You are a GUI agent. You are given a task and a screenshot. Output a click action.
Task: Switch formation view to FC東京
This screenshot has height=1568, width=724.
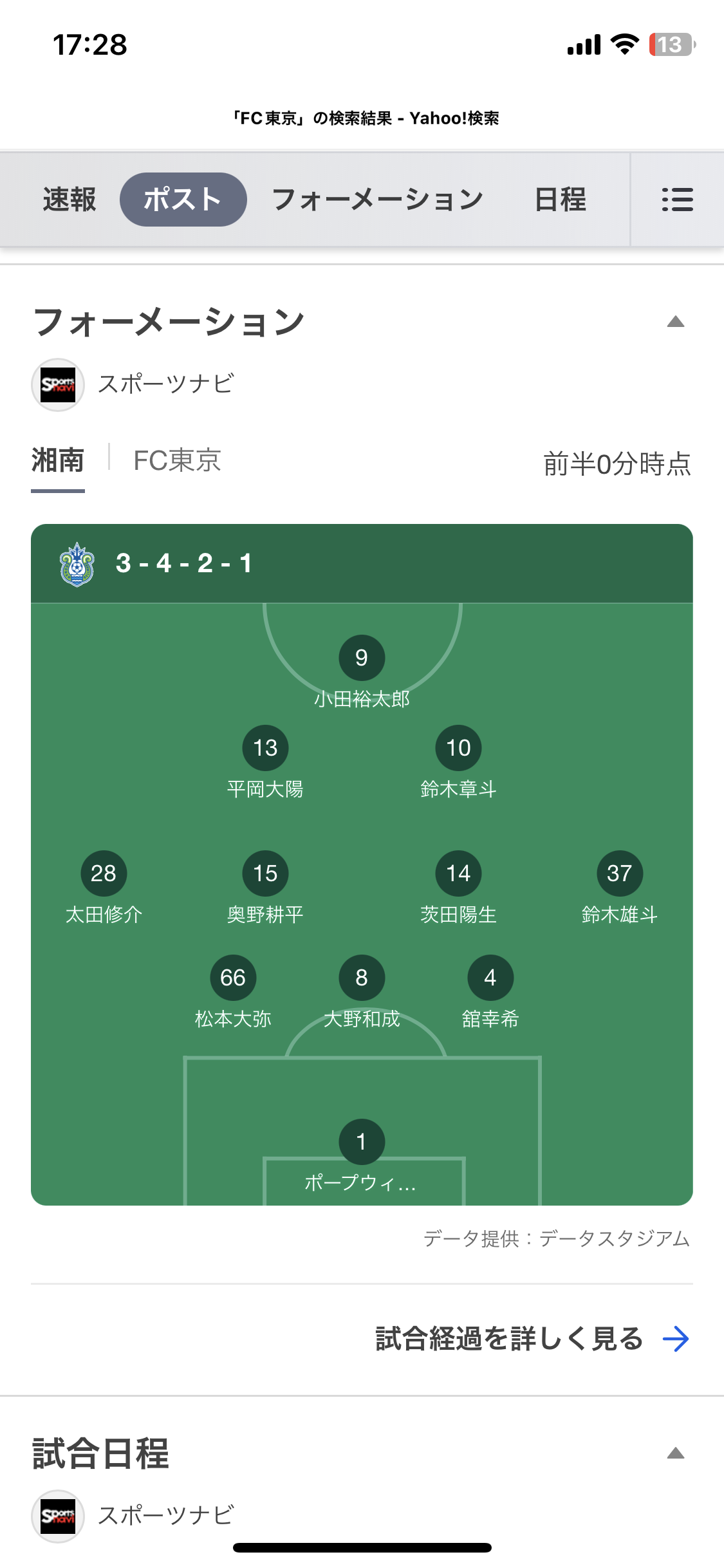tap(177, 461)
